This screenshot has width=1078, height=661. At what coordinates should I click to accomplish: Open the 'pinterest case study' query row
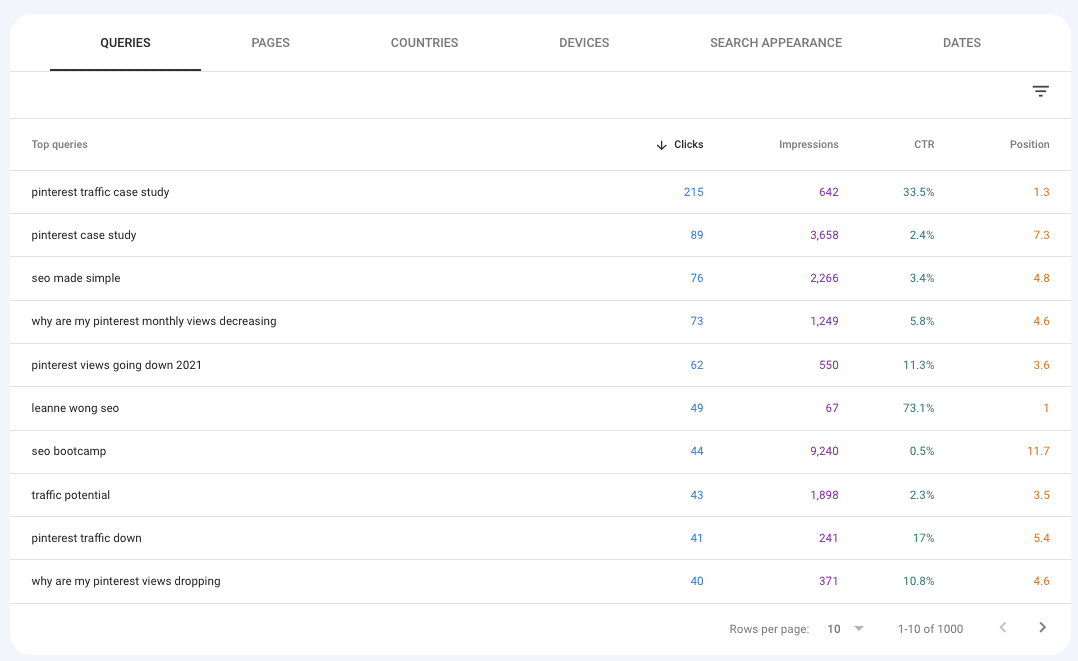coord(83,235)
